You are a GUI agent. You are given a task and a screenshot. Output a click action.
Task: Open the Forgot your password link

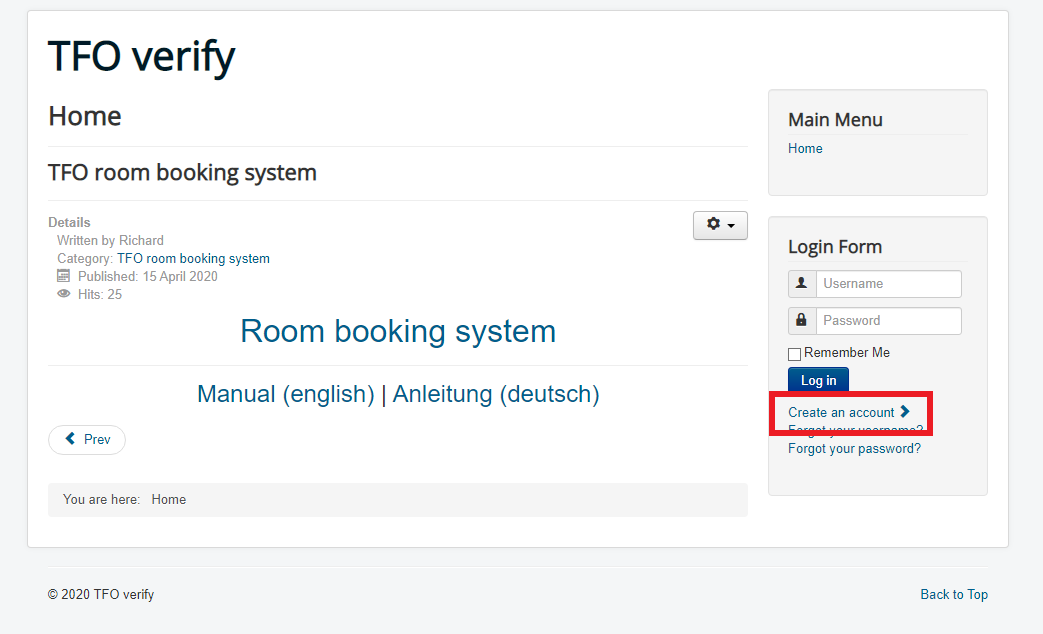pos(854,449)
